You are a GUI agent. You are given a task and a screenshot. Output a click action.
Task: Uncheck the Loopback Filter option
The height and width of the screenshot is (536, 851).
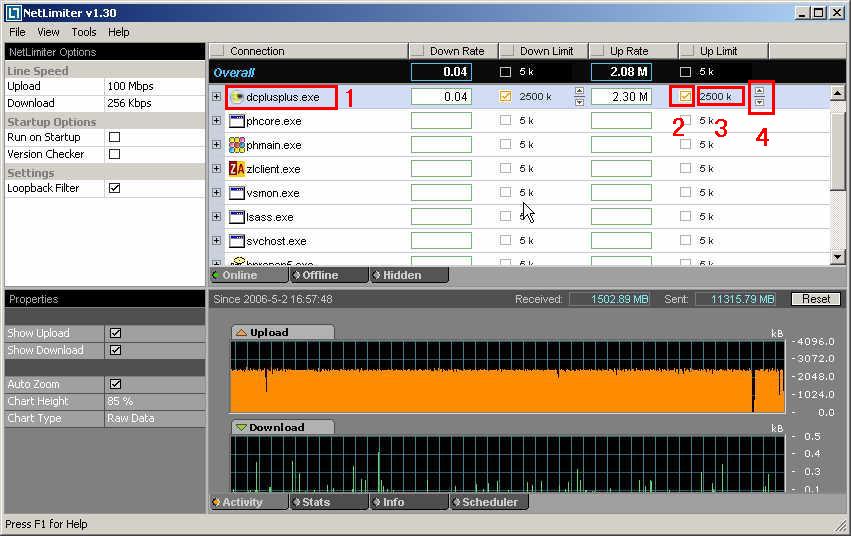(115, 188)
